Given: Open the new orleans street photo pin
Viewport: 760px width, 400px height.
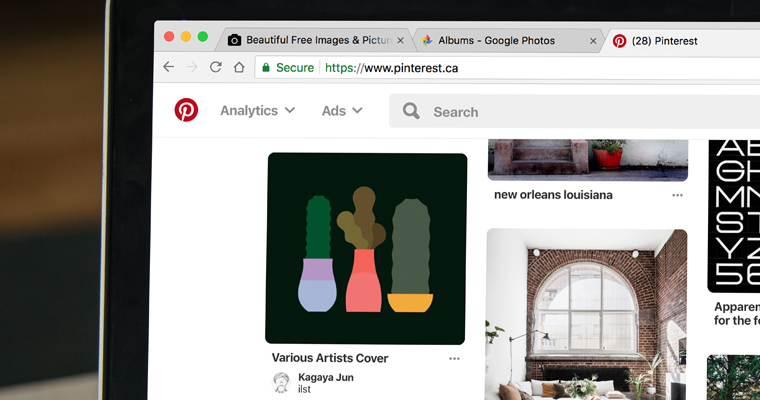Looking at the screenshot, I should (587, 160).
